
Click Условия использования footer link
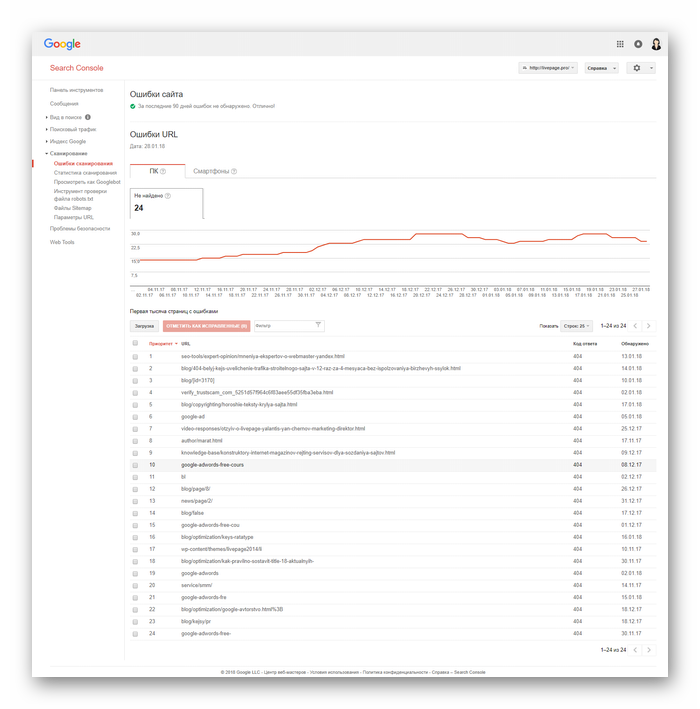[334, 672]
